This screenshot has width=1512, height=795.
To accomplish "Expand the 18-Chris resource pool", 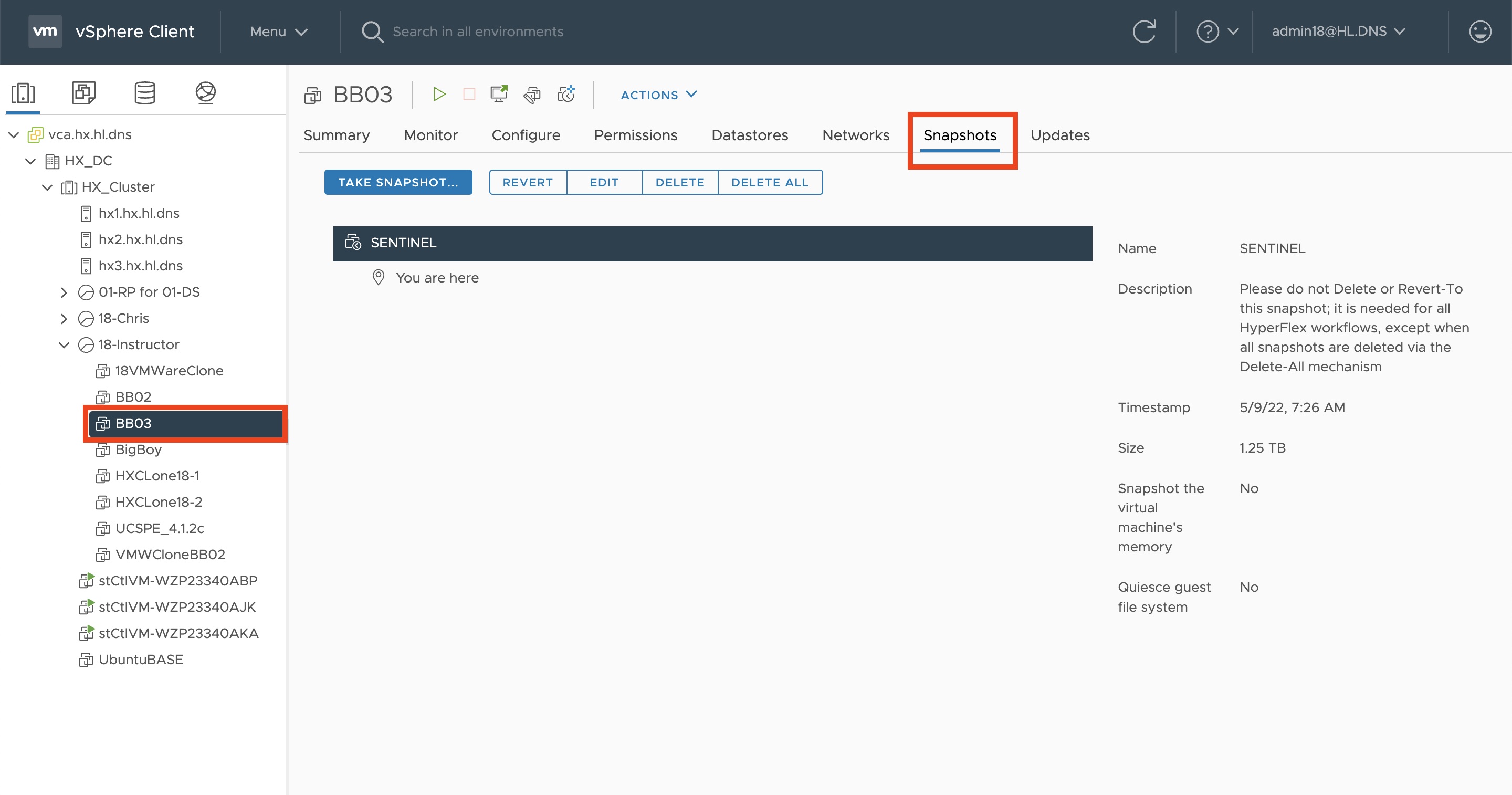I will pyautogui.click(x=65, y=318).
